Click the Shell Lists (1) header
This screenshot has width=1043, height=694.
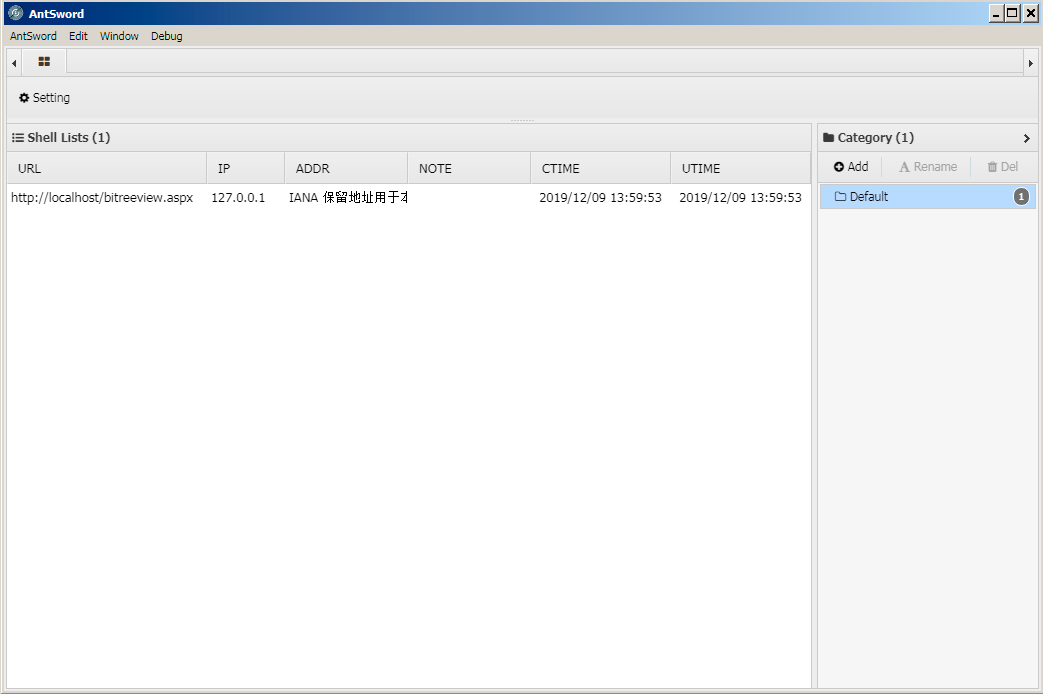61,138
